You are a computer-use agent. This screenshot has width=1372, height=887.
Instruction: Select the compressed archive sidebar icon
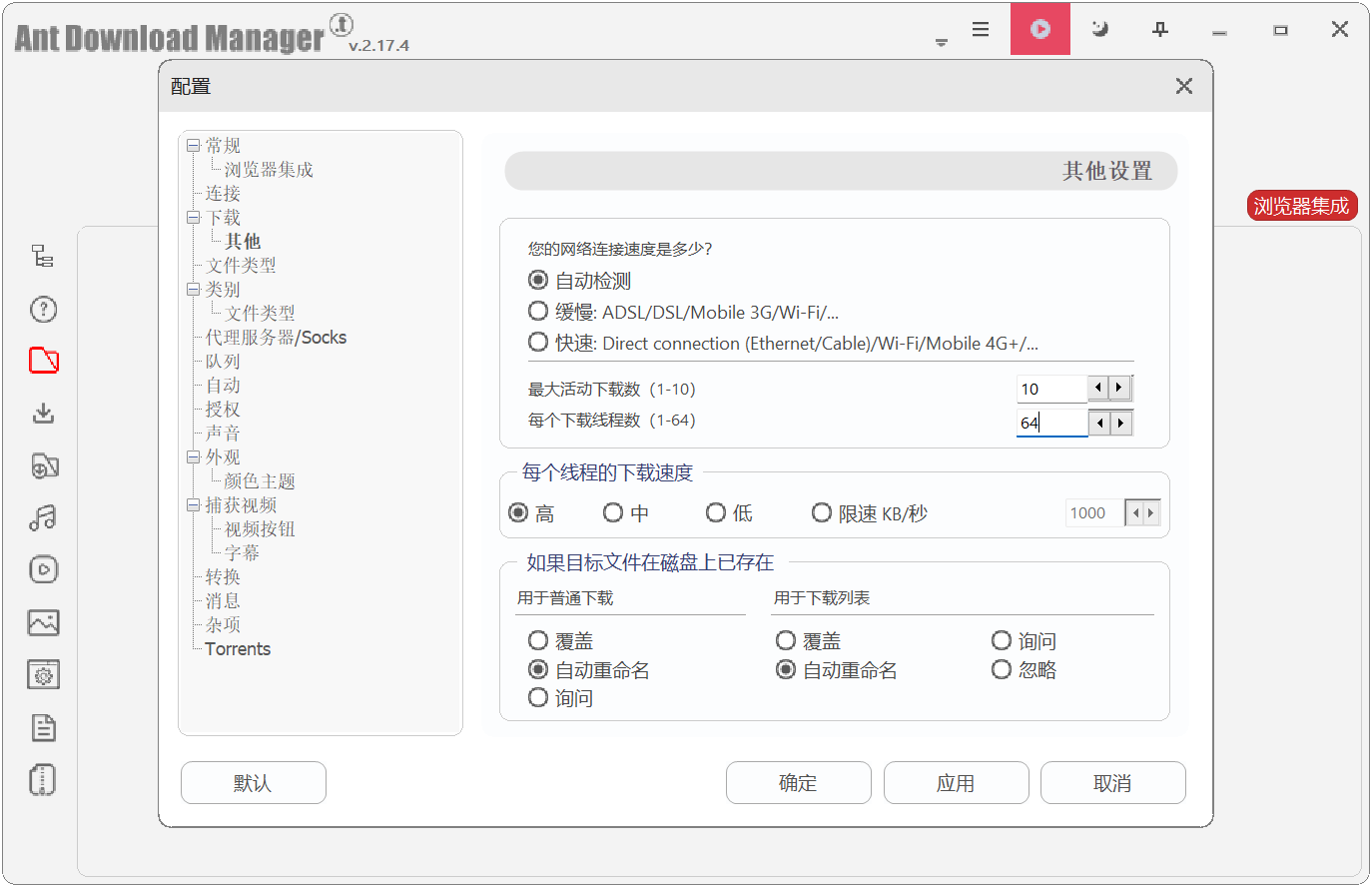tap(43, 779)
